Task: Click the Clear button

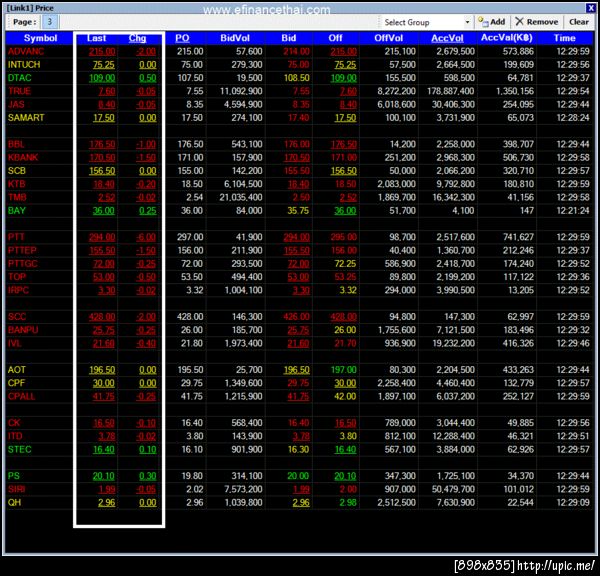Action: click(x=579, y=22)
